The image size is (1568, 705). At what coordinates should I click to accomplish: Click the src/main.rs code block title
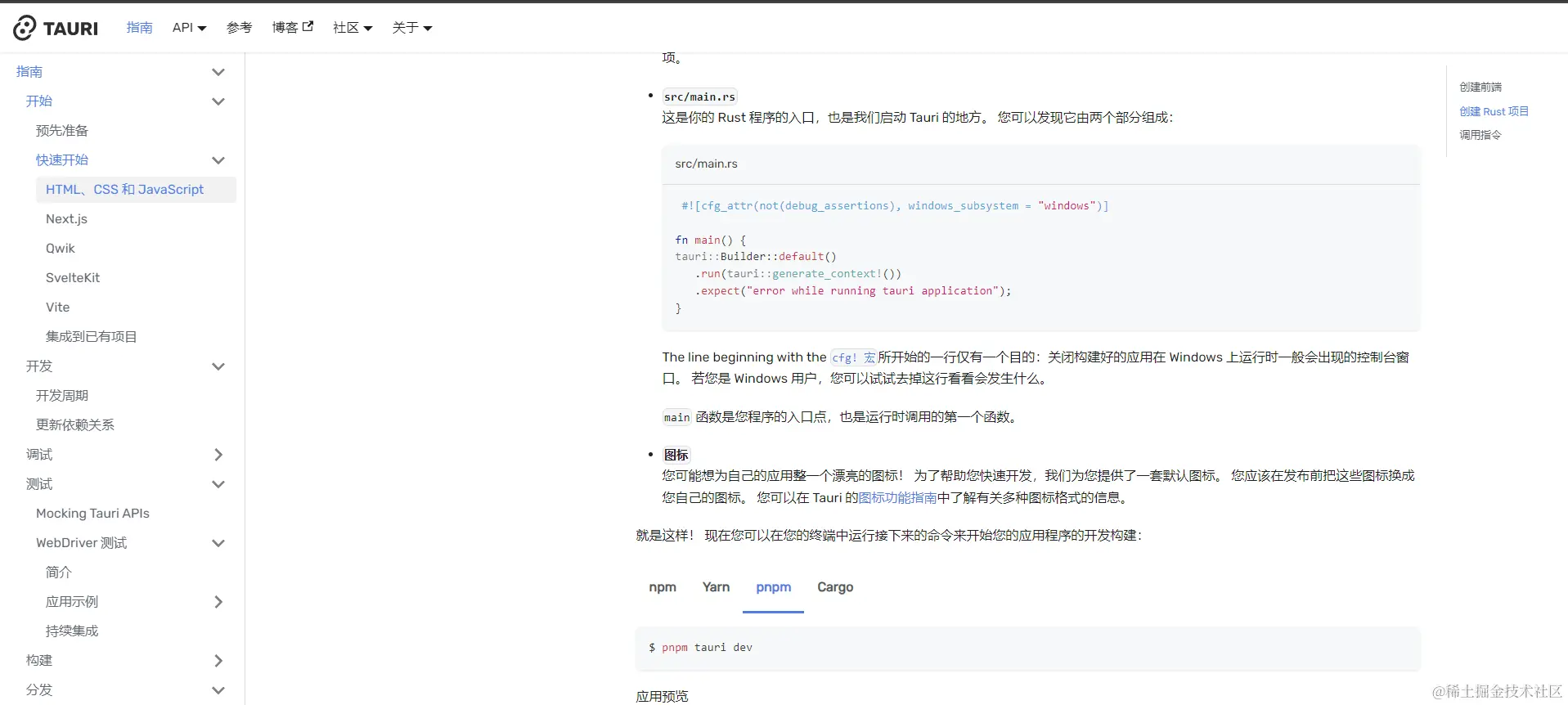tap(706, 164)
